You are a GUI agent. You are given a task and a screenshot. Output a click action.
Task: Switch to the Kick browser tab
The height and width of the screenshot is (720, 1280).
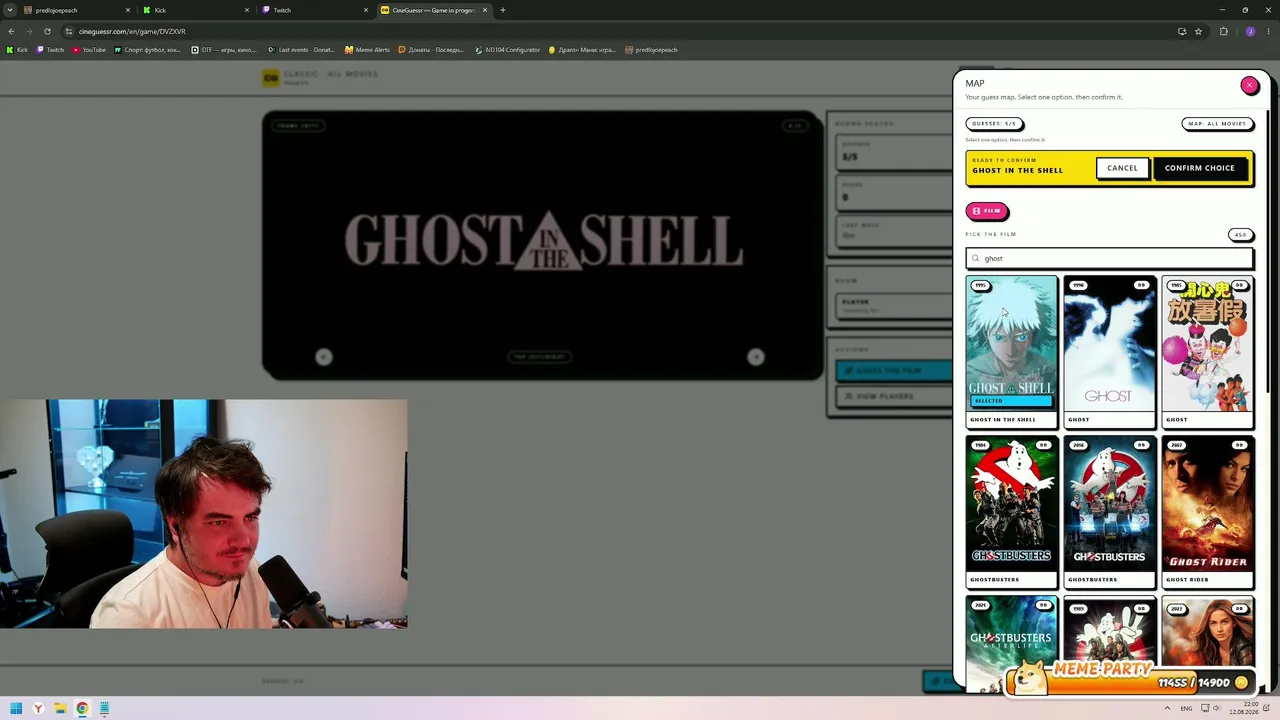[195, 10]
